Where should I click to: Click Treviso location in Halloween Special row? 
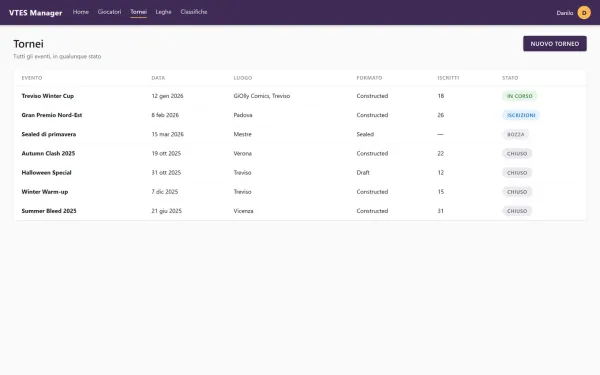242,173
